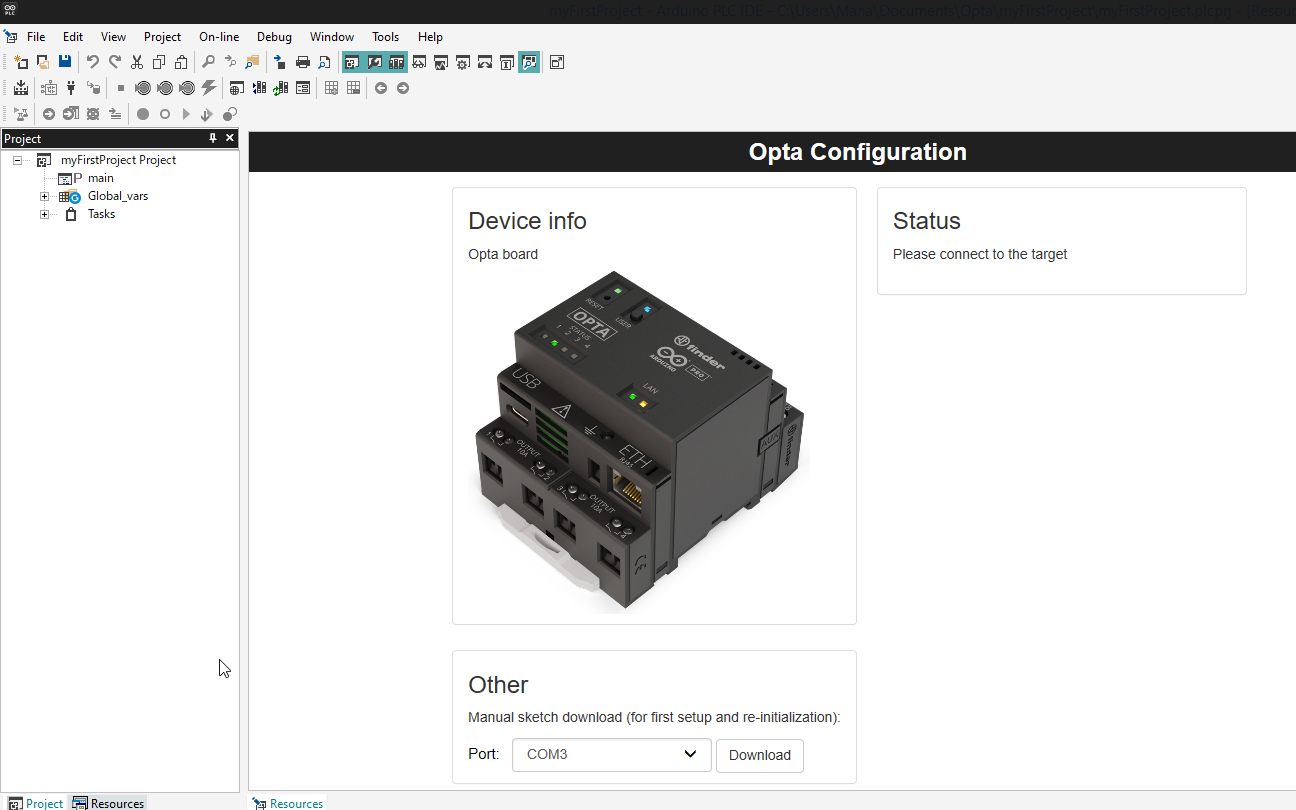Connect to target with plug icon
Screen dimensions: 1296x810
[71, 88]
